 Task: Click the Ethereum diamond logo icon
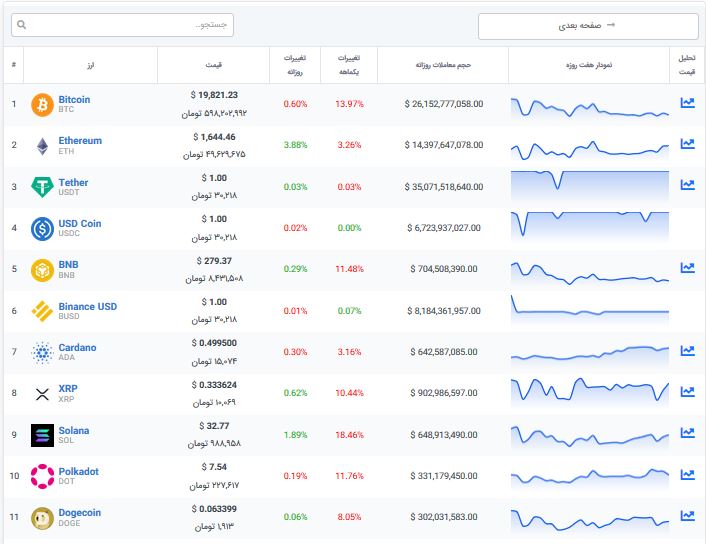pos(42,146)
